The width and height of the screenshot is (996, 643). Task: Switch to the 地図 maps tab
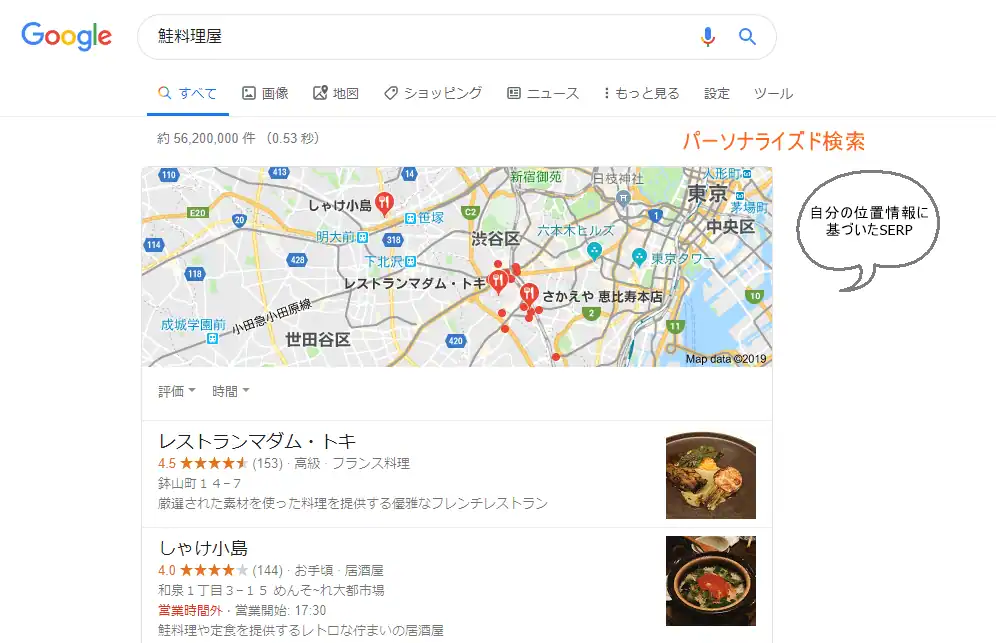(336, 93)
